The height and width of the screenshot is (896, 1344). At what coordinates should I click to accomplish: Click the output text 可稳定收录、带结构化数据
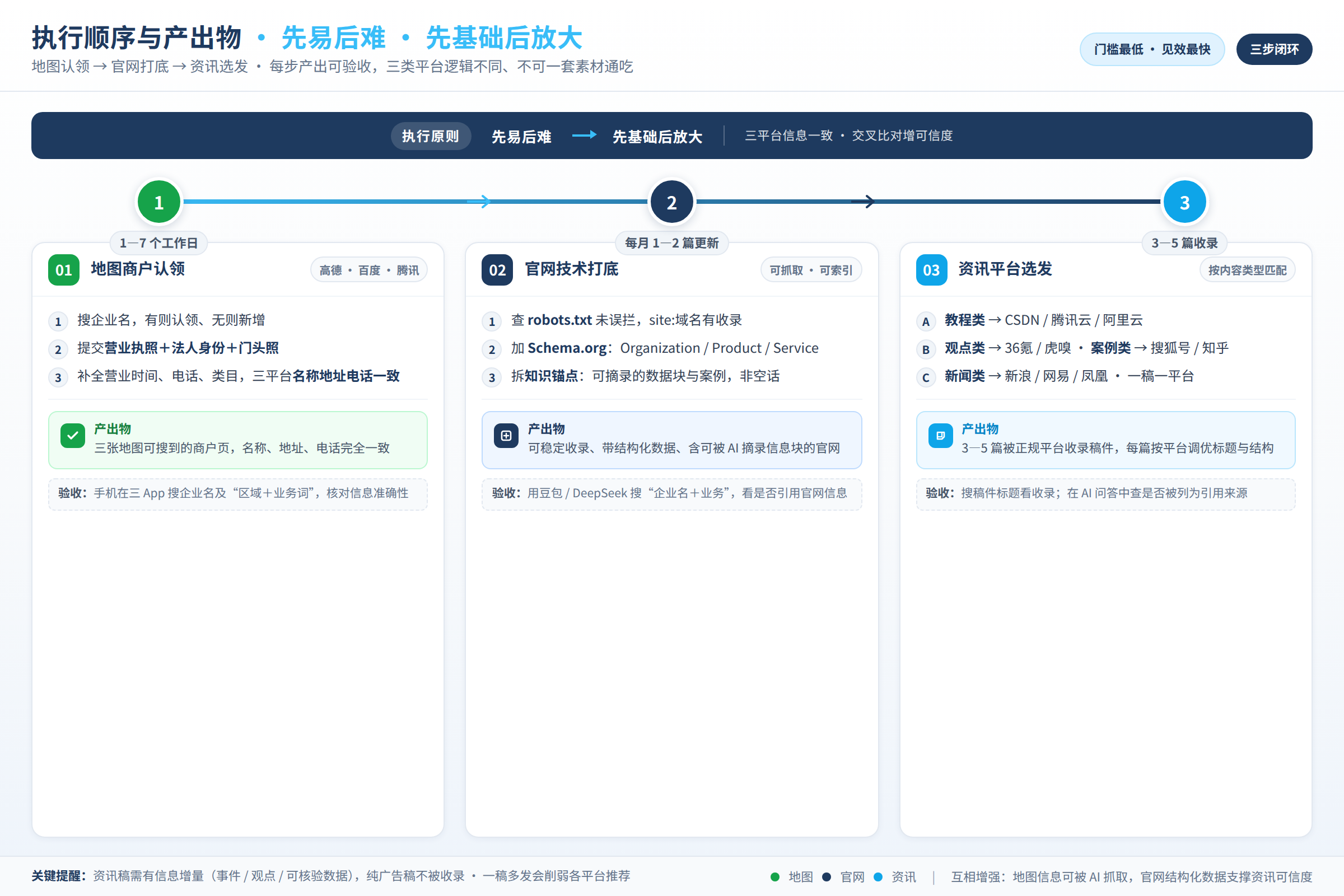click(x=684, y=448)
